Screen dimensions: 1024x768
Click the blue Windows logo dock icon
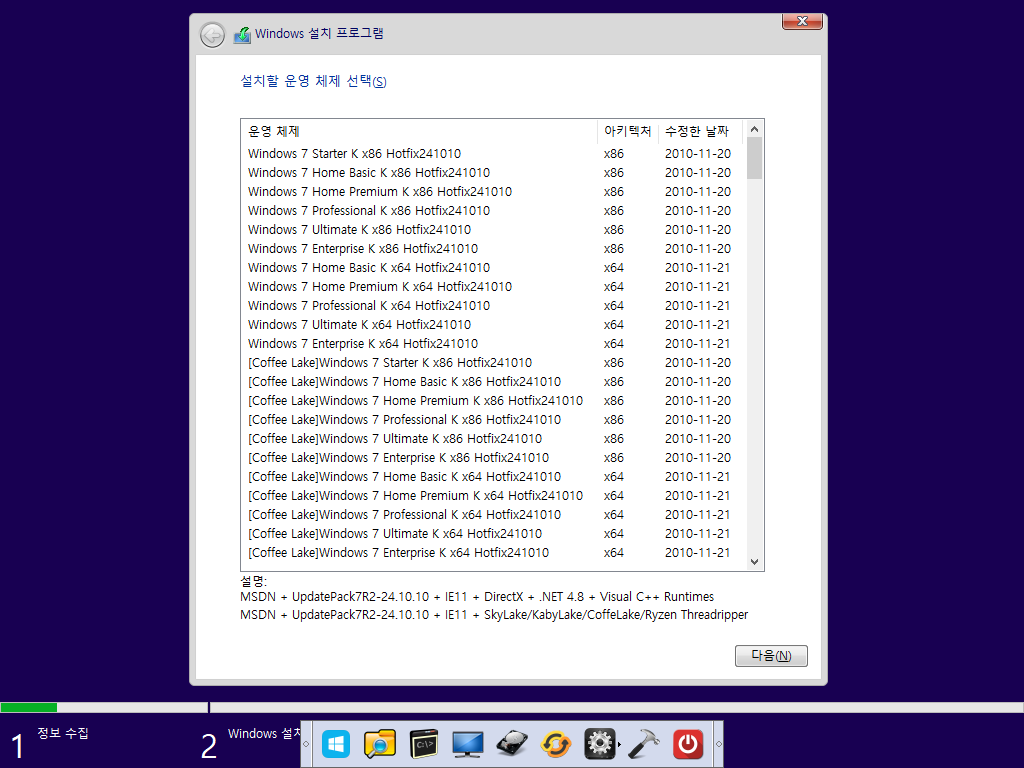(x=336, y=744)
